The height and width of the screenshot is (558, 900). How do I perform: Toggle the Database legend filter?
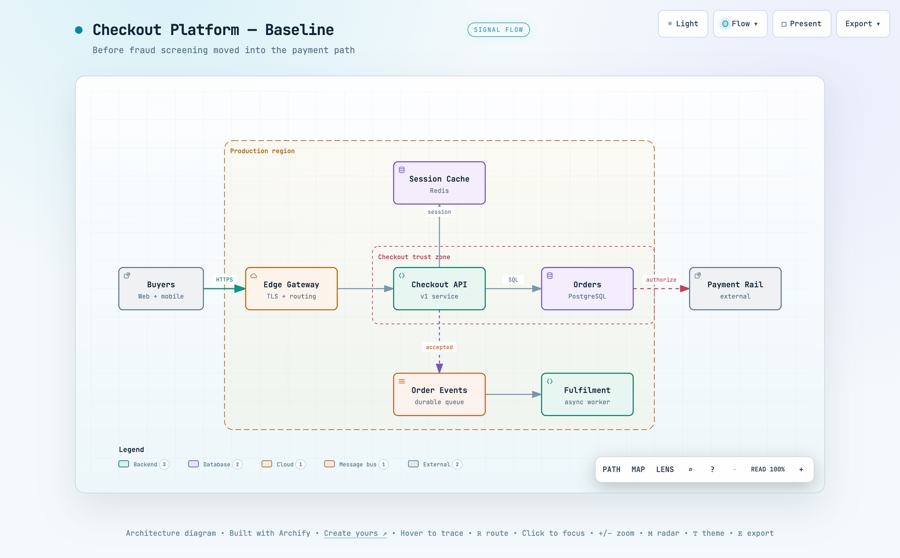tap(215, 464)
